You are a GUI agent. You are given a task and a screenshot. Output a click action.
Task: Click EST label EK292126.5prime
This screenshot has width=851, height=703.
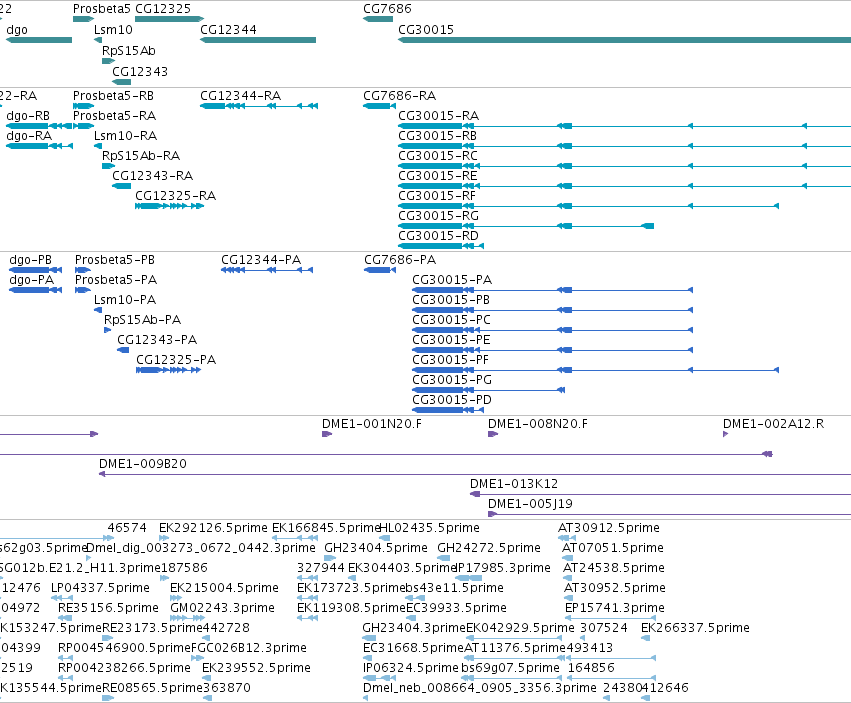point(213,528)
